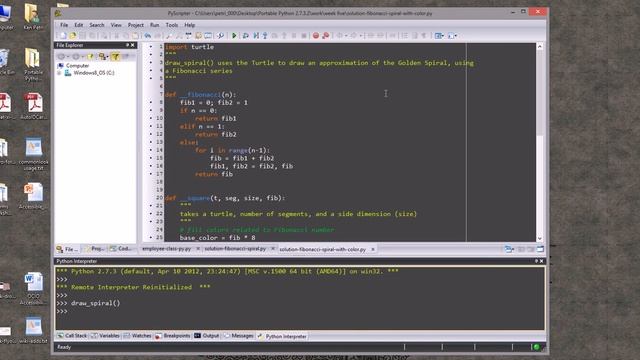The image size is (640, 360).
Task: Switch to solution-fibonacci-spiral.py editor tab
Action: point(235,249)
